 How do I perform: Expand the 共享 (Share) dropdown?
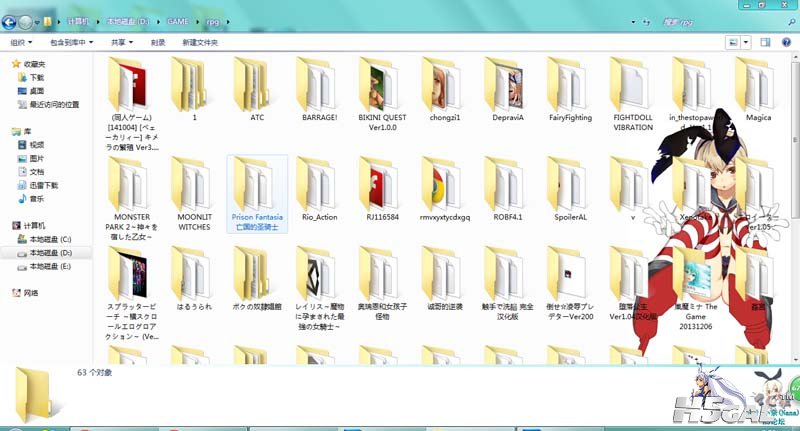tap(122, 43)
